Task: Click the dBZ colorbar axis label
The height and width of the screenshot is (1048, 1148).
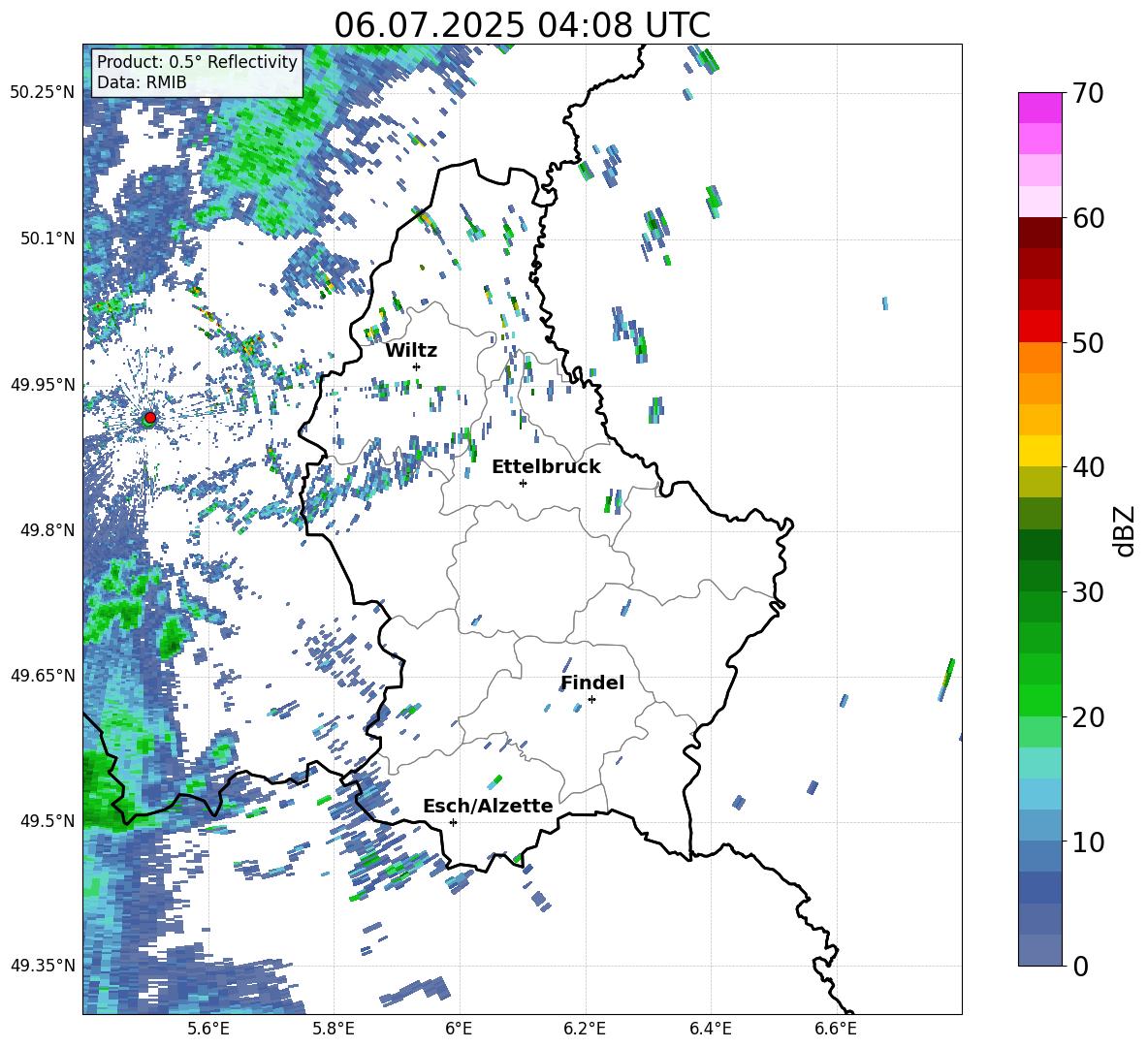Action: tap(1126, 530)
